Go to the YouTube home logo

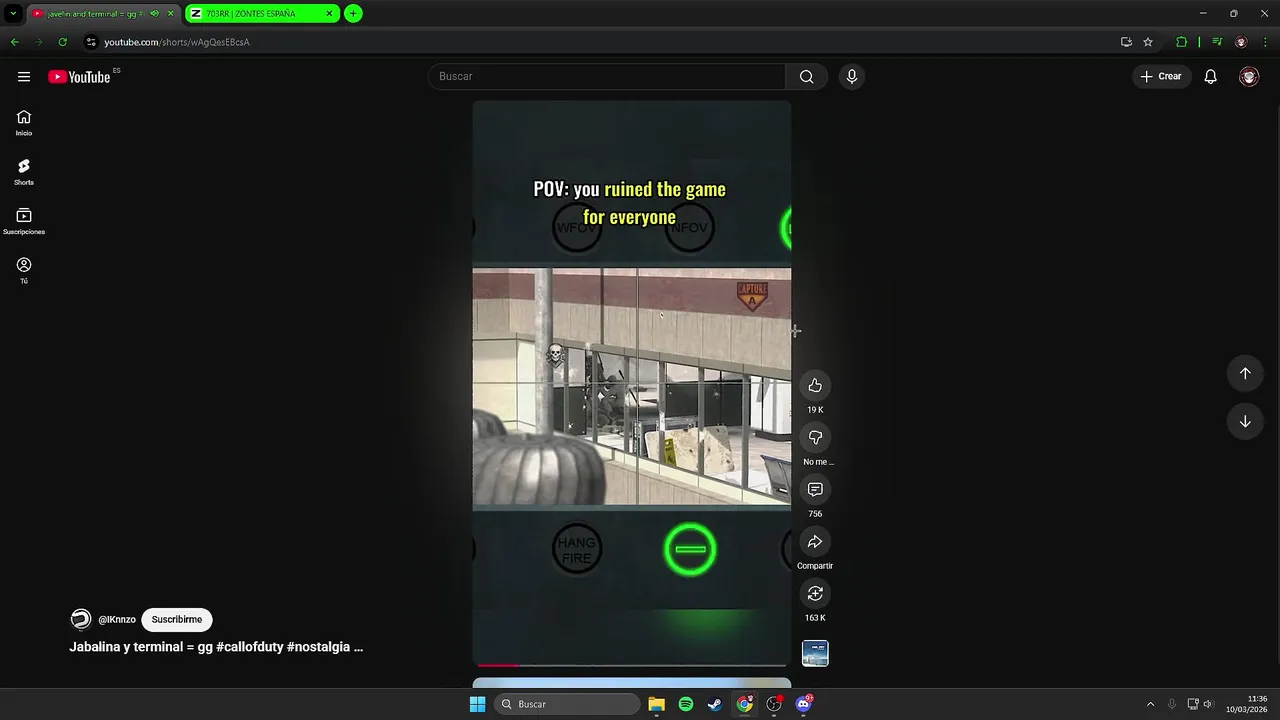tap(79, 77)
